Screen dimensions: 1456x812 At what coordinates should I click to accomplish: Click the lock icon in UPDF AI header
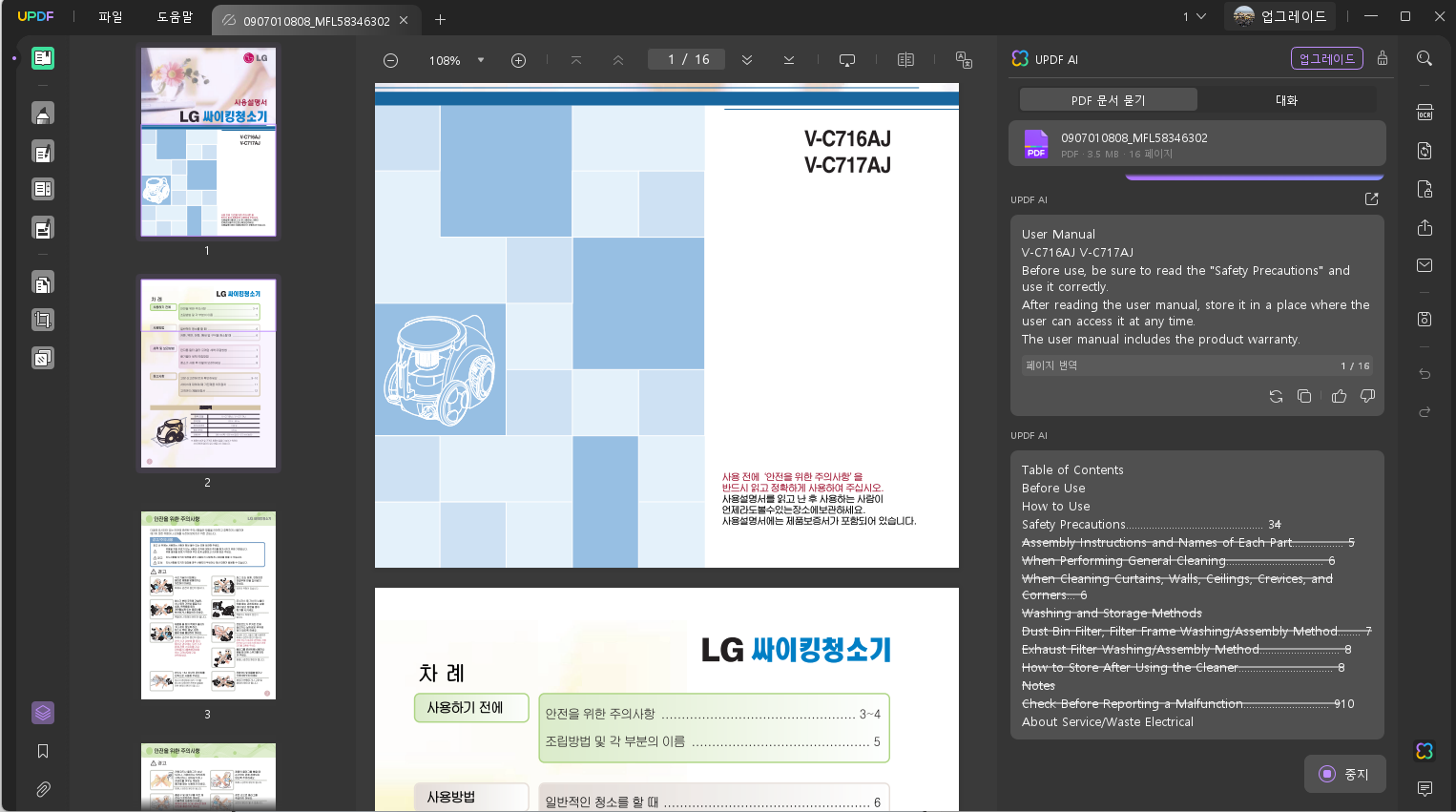point(1383,58)
